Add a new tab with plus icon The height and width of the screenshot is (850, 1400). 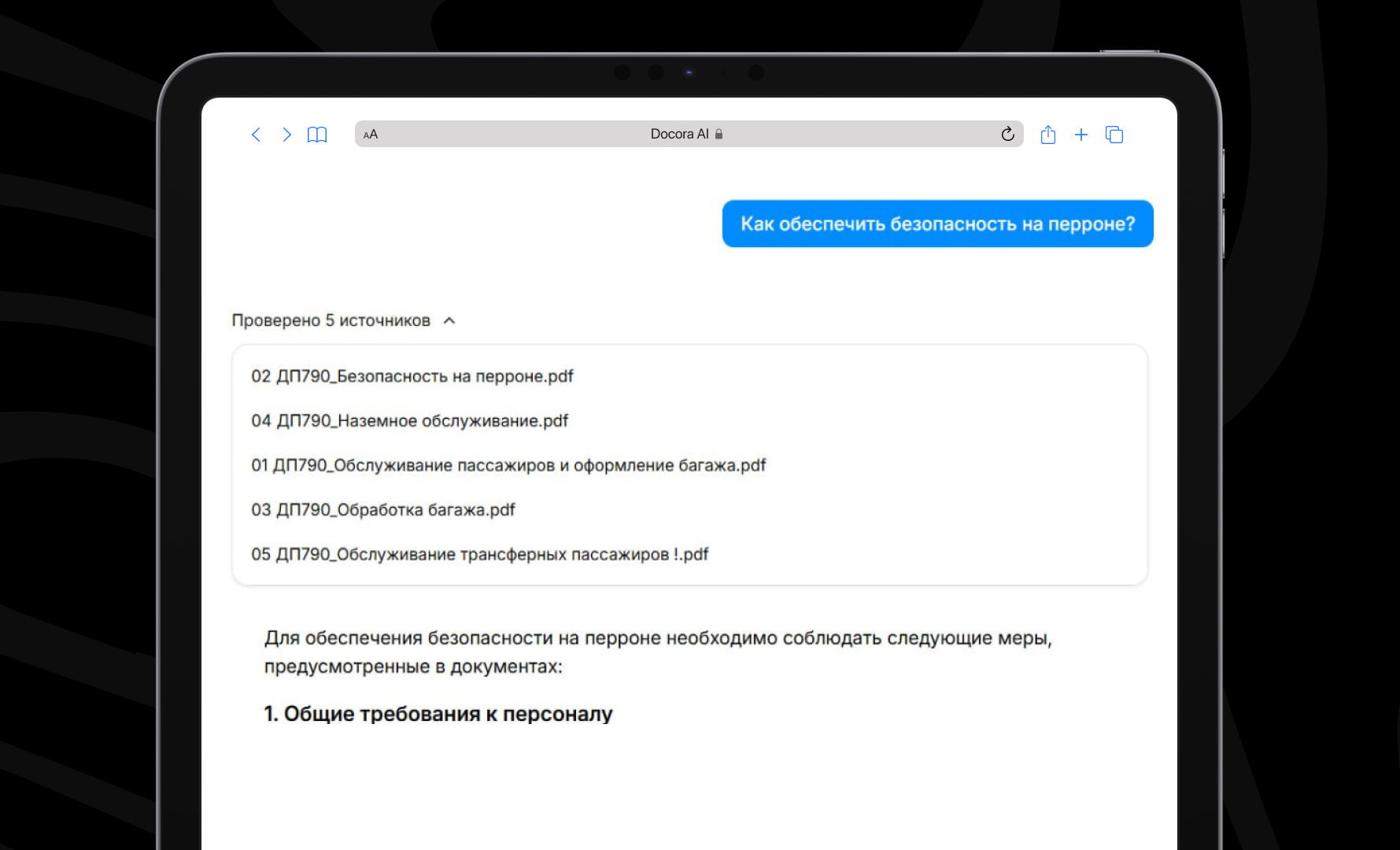coord(1081,135)
